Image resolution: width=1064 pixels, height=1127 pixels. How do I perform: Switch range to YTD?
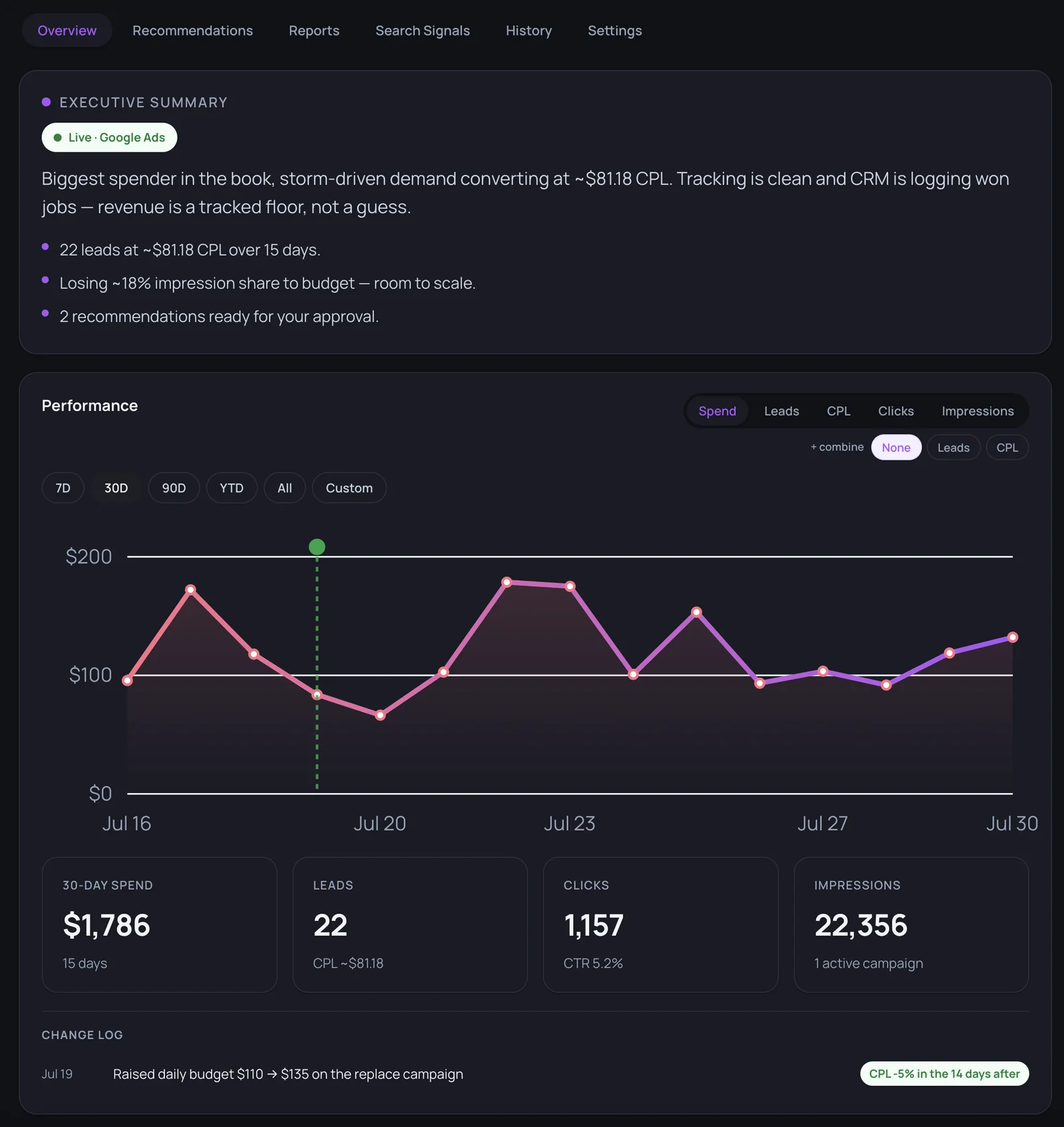231,488
